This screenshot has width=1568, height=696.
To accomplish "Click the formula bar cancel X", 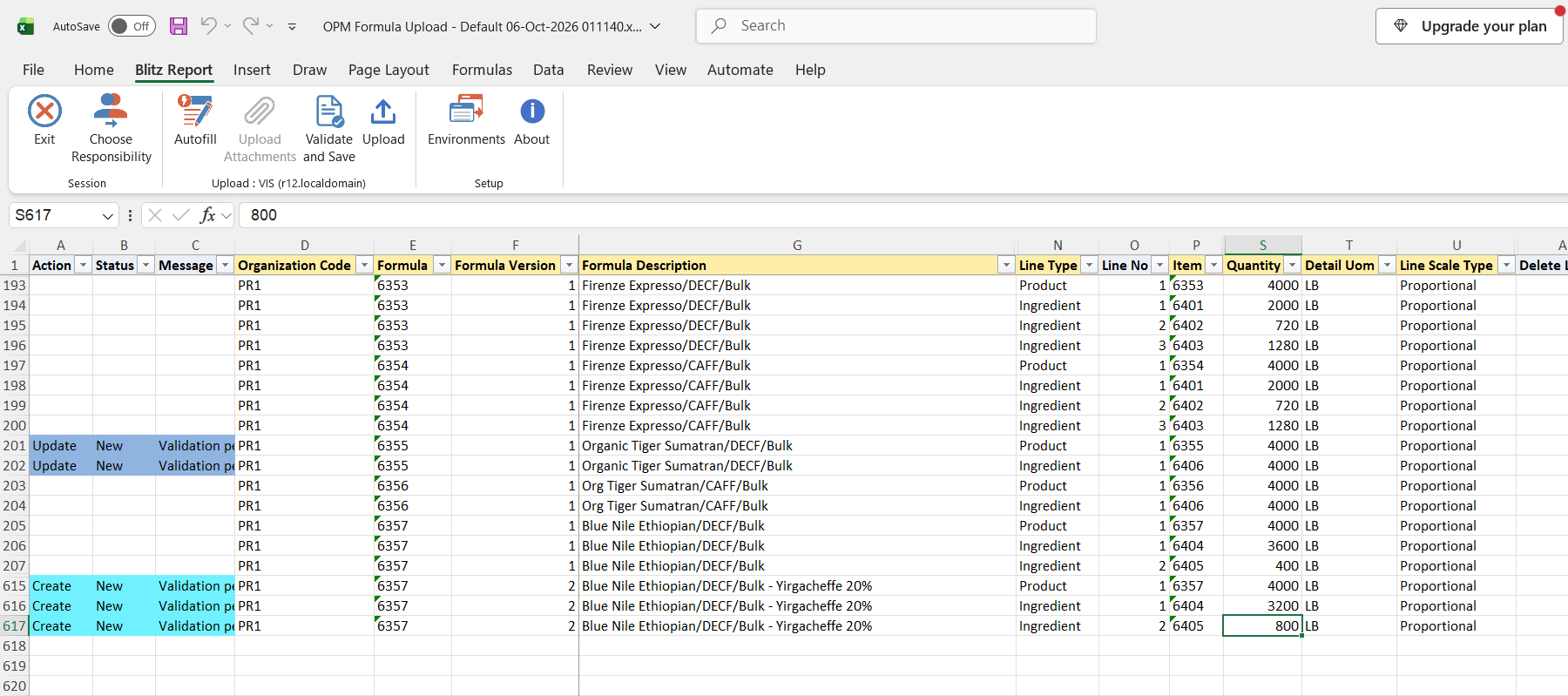I will [x=155, y=215].
